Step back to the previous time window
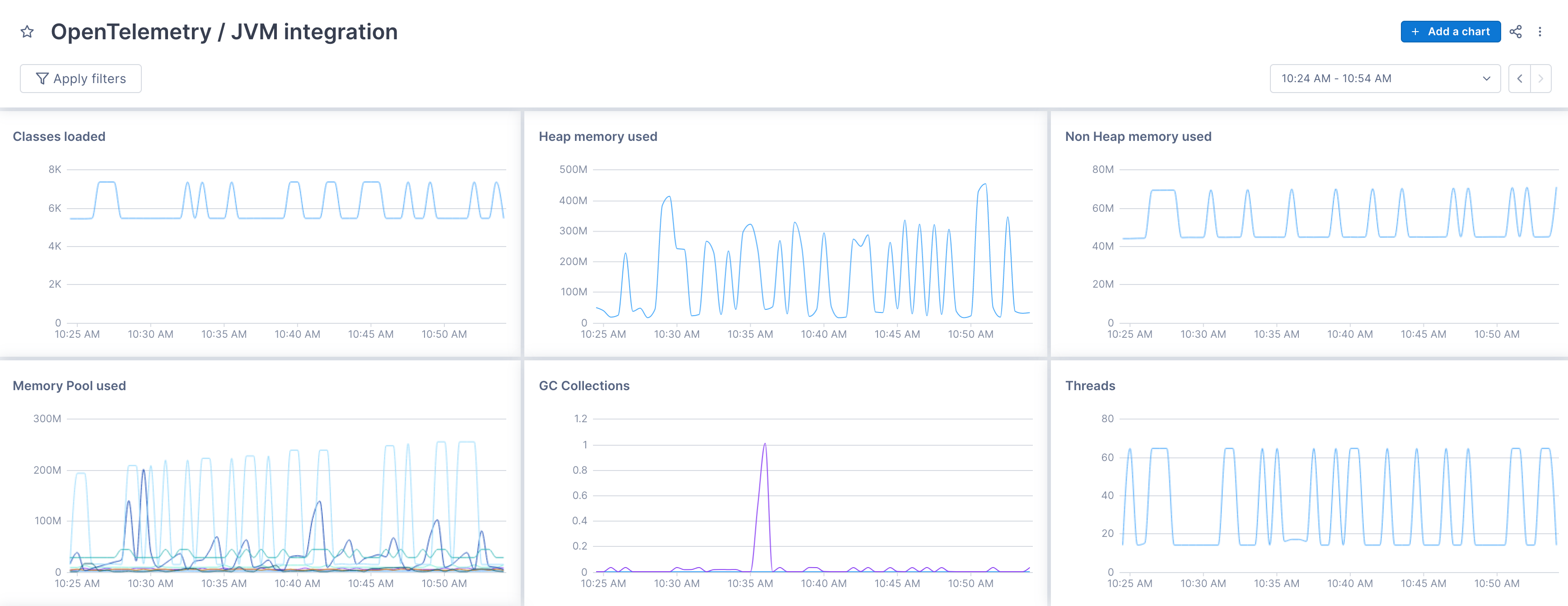This screenshot has width=1568, height=606. pyautogui.click(x=1520, y=78)
